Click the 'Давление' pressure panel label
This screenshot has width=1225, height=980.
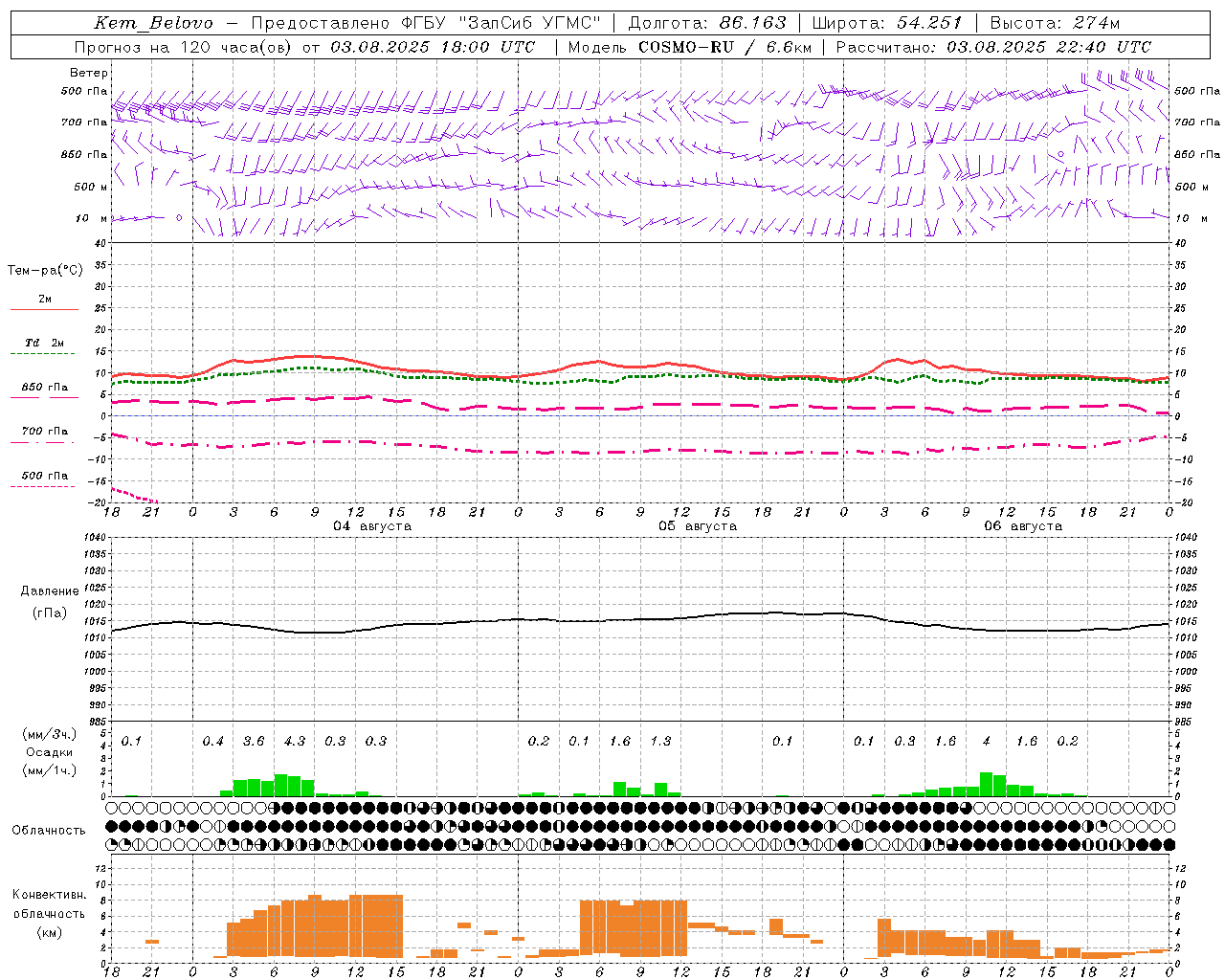click(50, 591)
